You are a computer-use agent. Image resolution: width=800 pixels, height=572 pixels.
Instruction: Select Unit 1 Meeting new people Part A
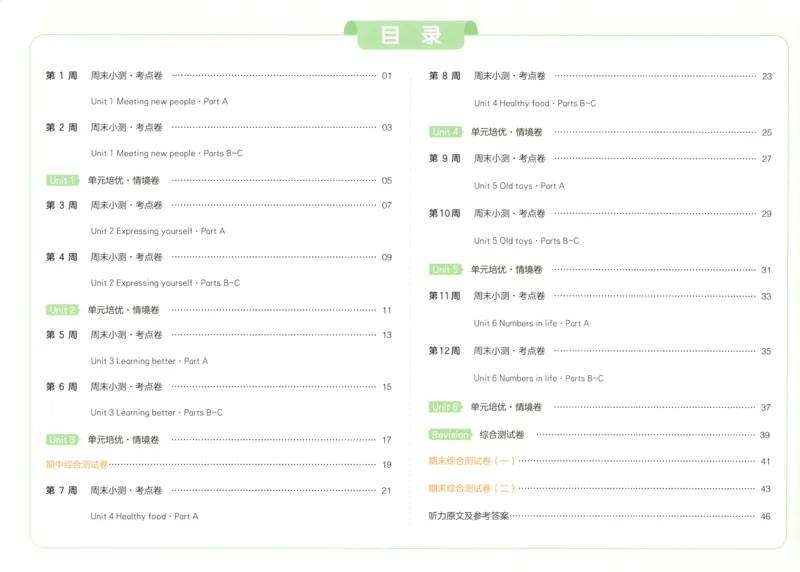click(x=159, y=102)
